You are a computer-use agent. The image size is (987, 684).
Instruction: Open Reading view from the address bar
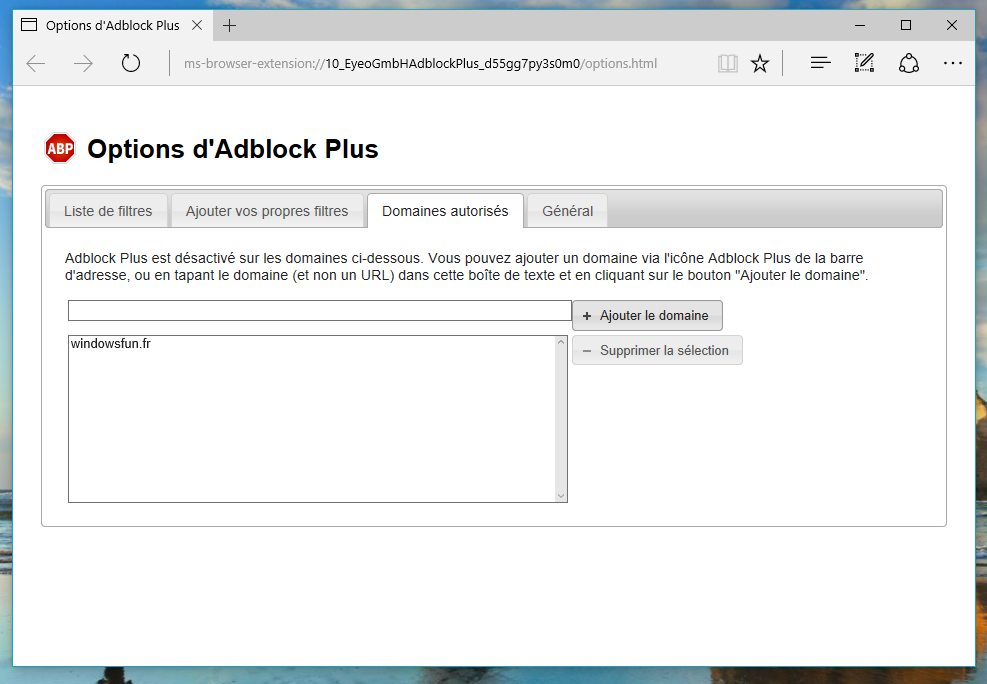click(727, 64)
